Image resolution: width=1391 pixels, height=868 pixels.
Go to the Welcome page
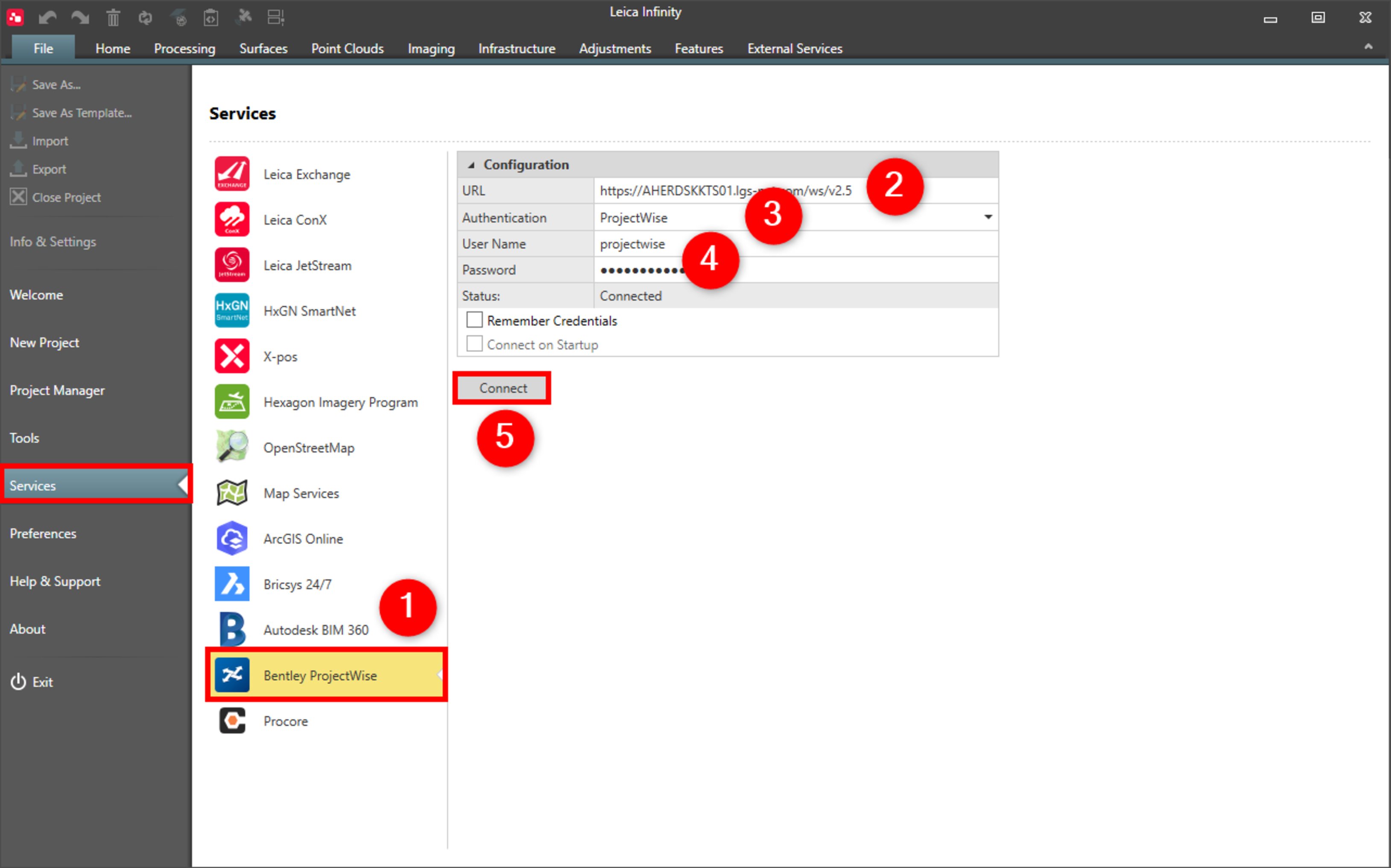(x=36, y=295)
